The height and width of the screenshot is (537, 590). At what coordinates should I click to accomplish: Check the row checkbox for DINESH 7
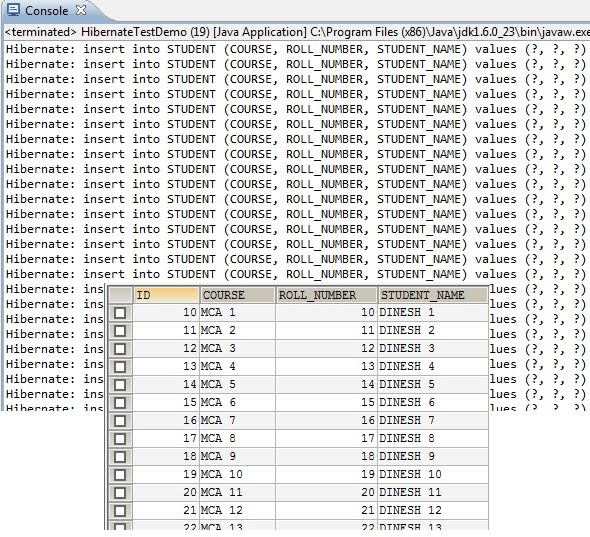pos(120,421)
